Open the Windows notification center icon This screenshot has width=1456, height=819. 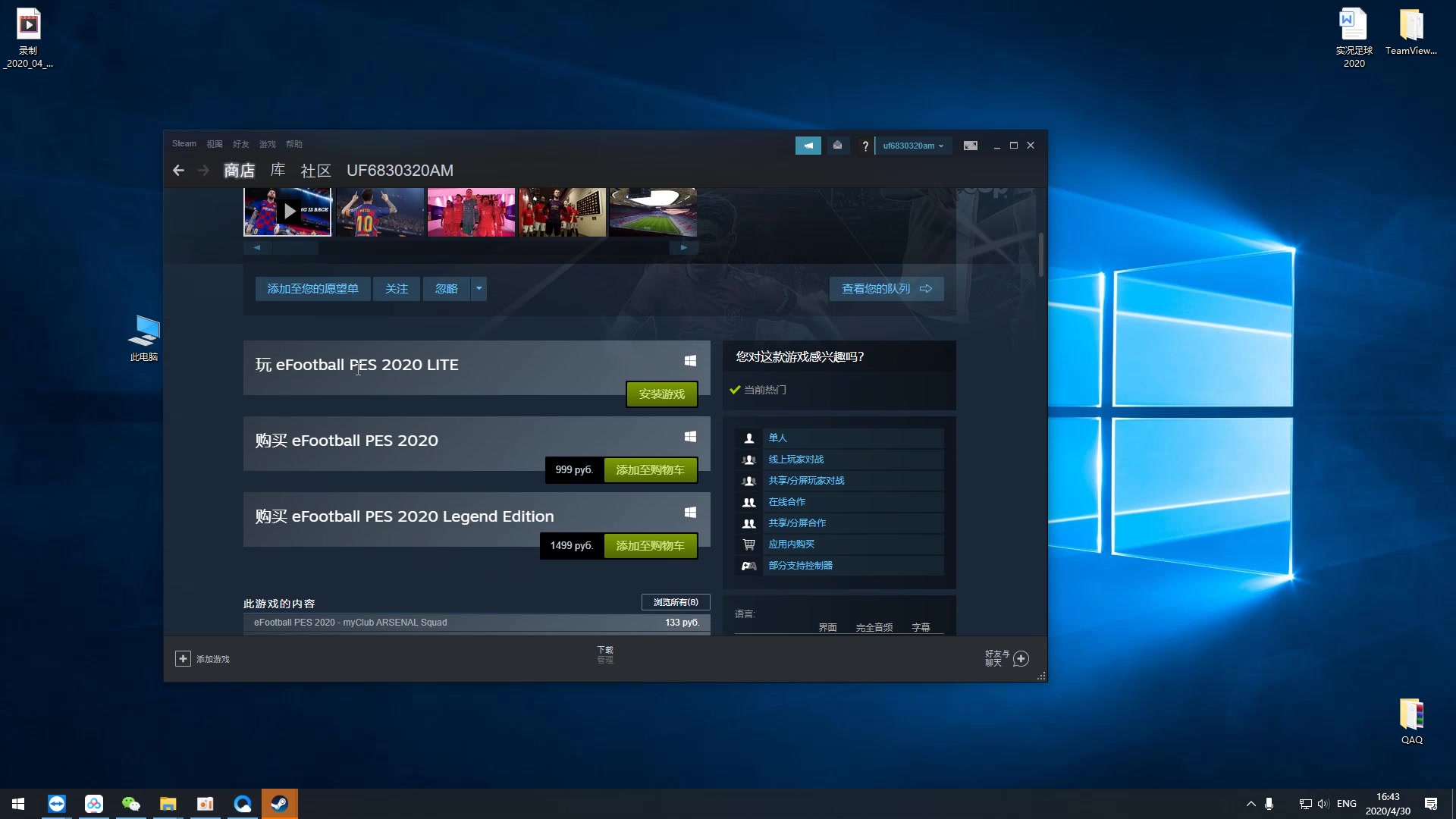point(1431,804)
